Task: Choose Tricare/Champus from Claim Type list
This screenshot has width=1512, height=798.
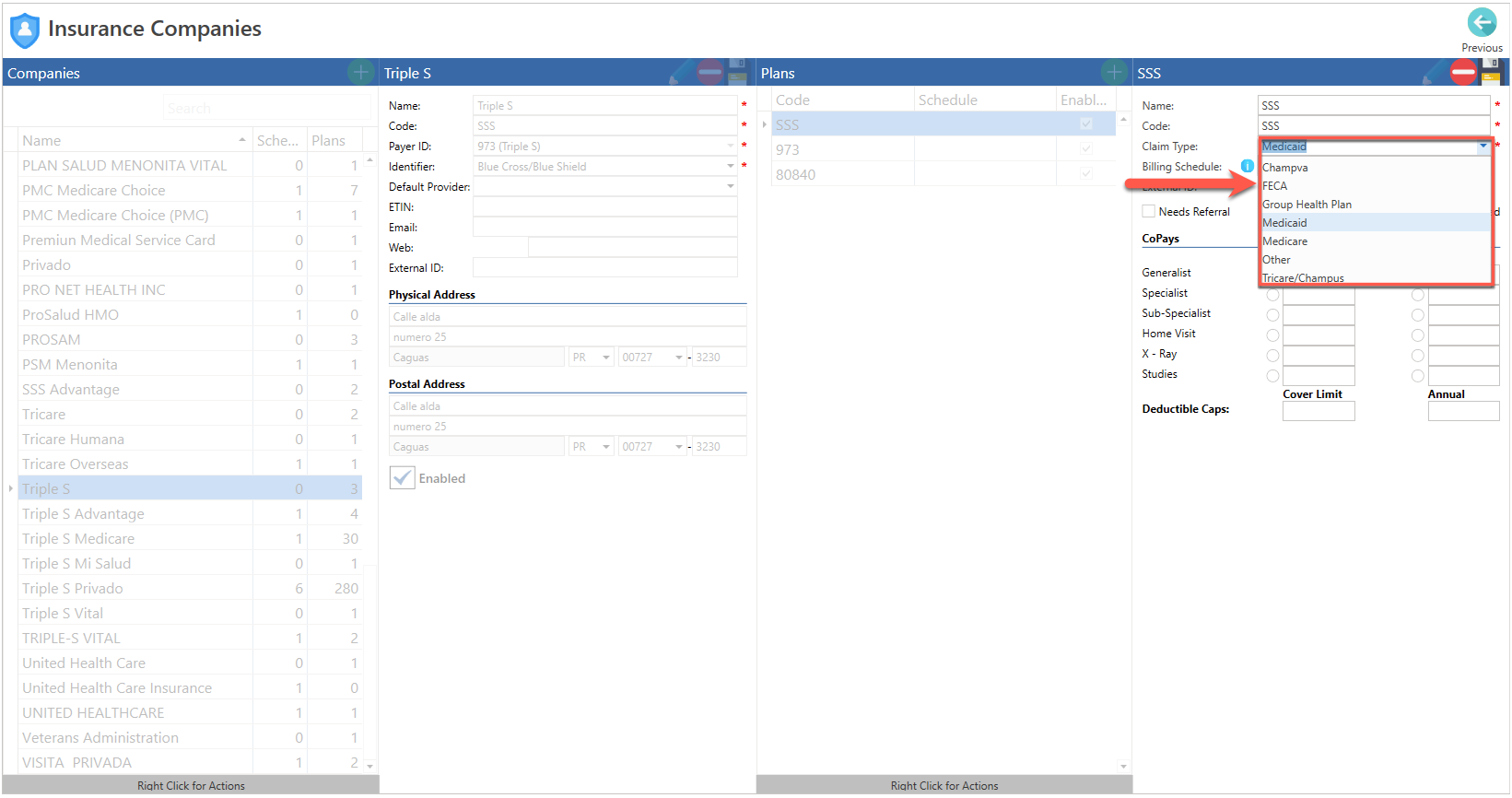Action: point(1375,277)
